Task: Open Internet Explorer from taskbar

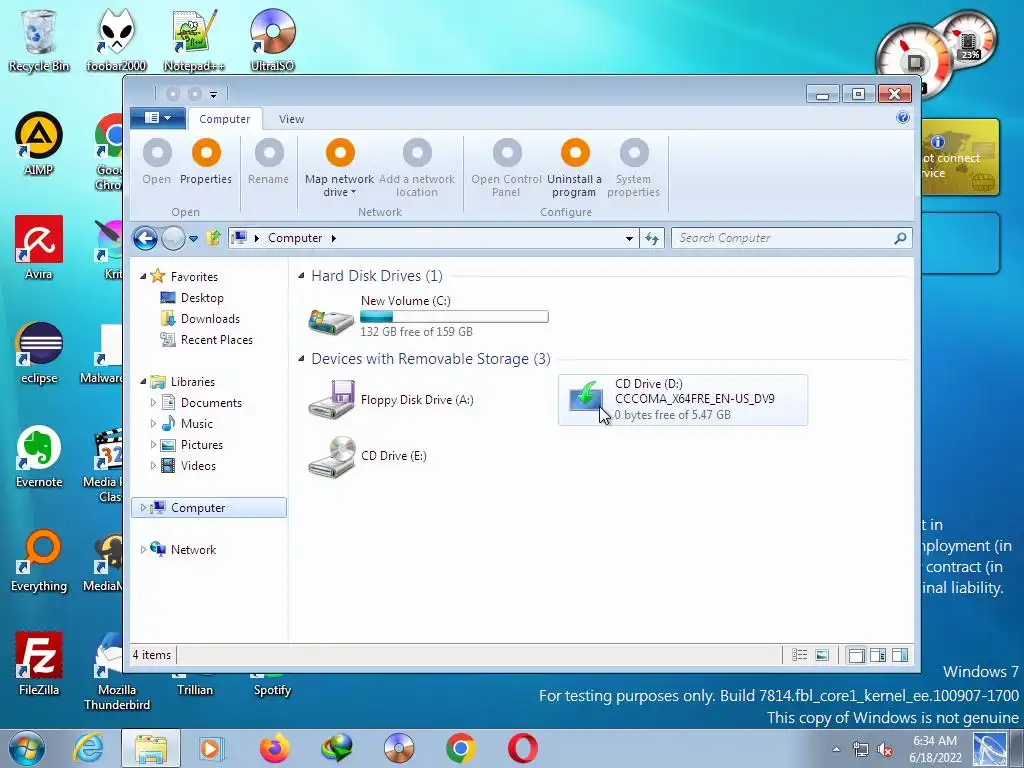Action: (x=89, y=748)
